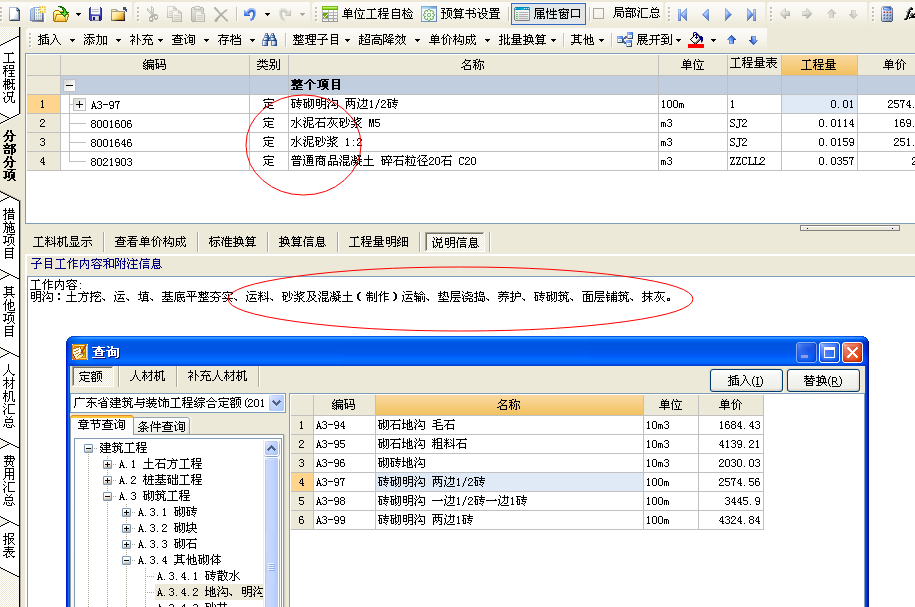
Task: Switch to 查看单价构成 tab
Action: [150, 242]
